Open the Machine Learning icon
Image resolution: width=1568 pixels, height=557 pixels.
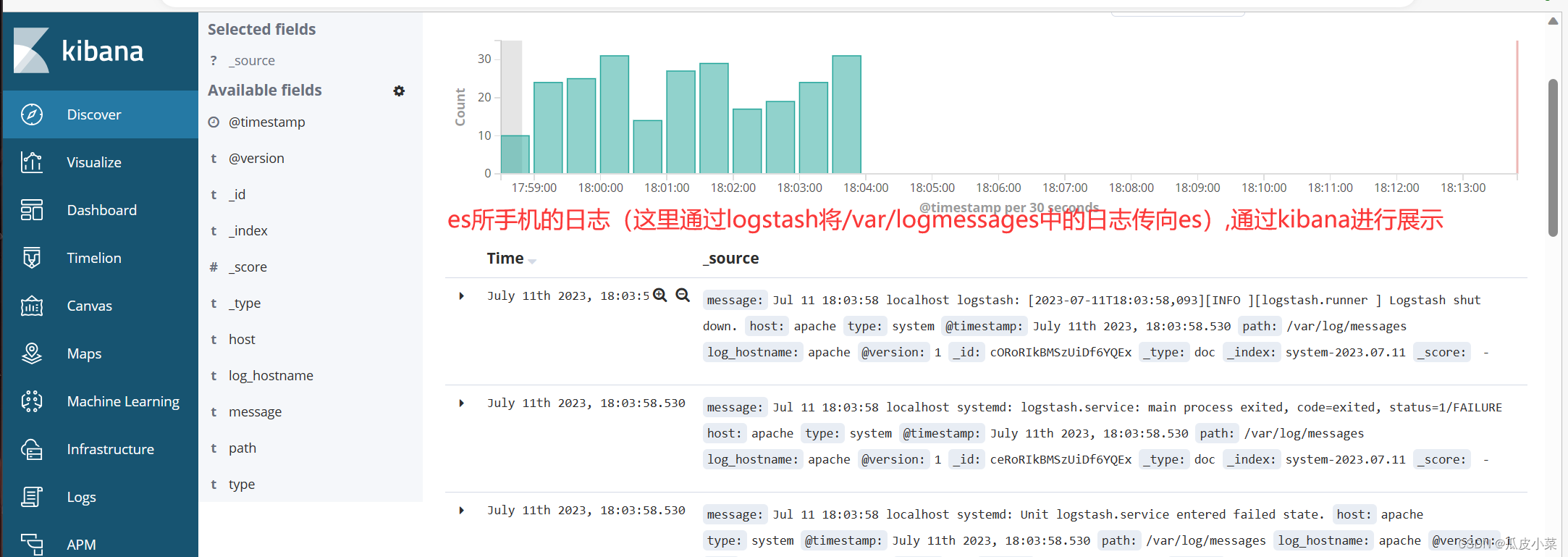(32, 401)
